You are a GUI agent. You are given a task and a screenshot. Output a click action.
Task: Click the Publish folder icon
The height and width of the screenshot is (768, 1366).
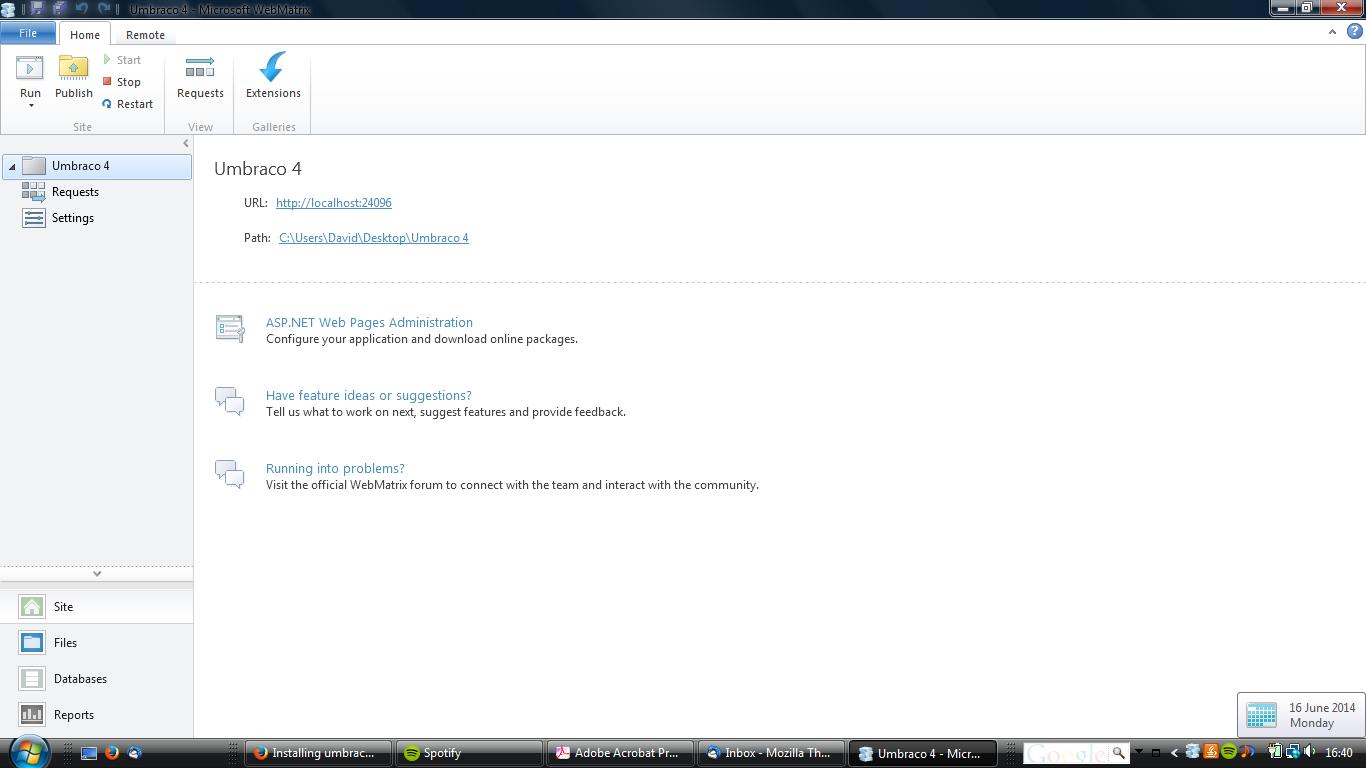pos(73,68)
